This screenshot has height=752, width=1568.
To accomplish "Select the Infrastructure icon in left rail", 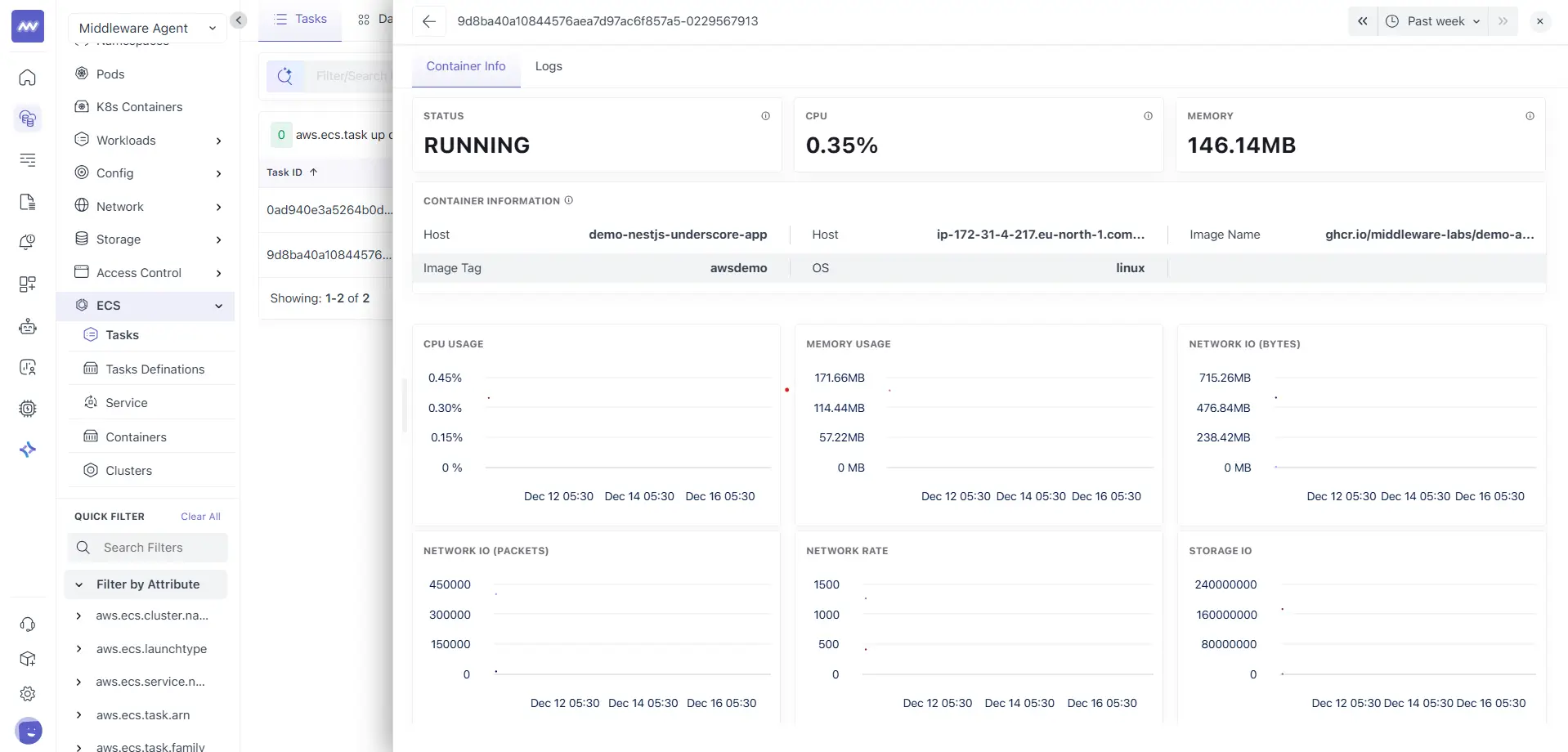I will click(27, 119).
